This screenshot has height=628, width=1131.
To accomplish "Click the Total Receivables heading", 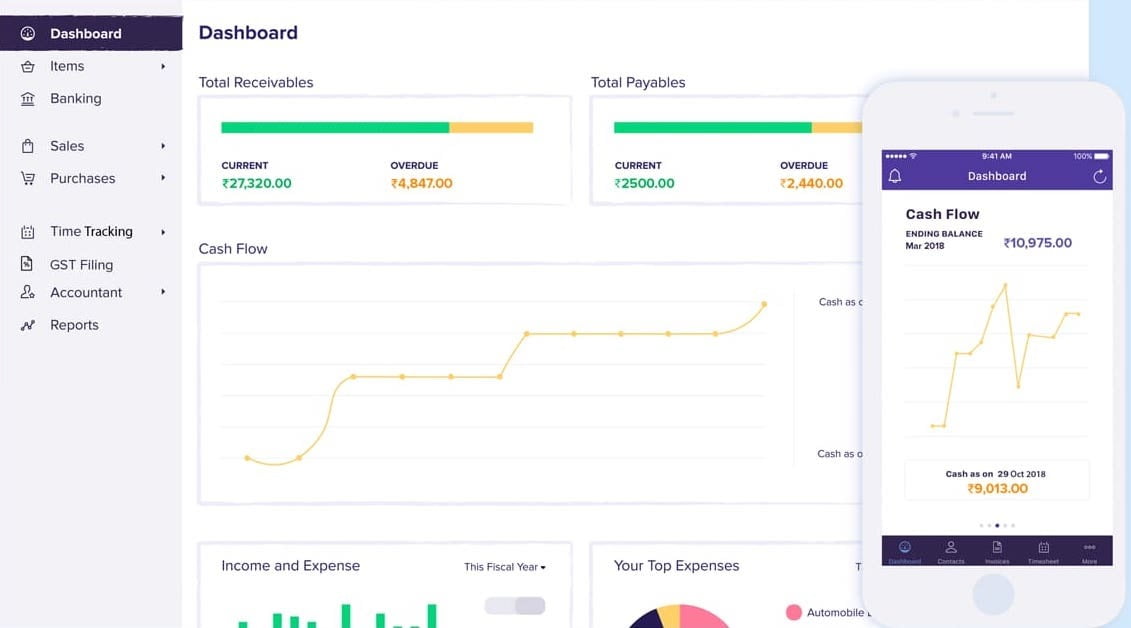I will point(256,82).
